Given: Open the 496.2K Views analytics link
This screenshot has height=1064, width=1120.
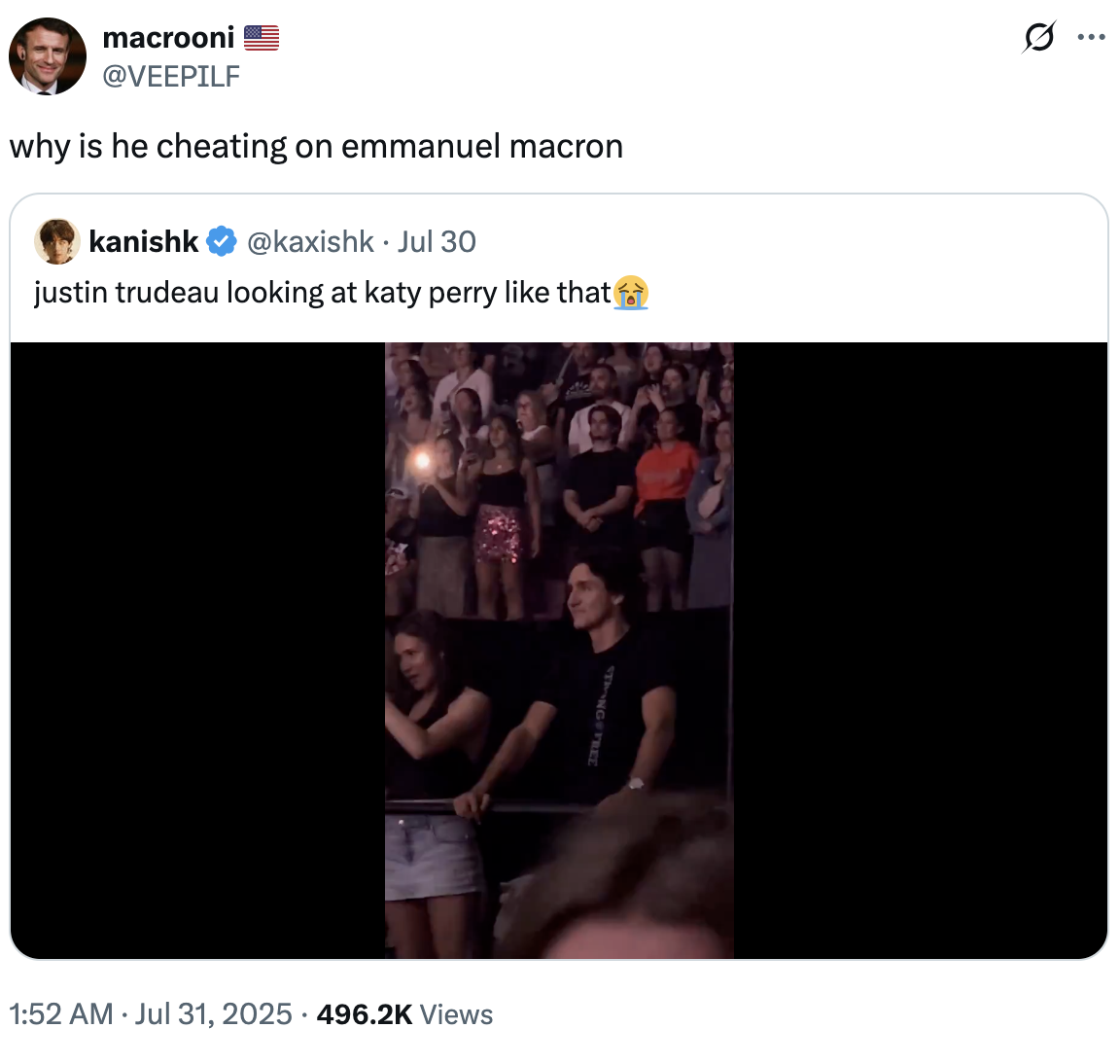Looking at the screenshot, I should click(x=405, y=1014).
